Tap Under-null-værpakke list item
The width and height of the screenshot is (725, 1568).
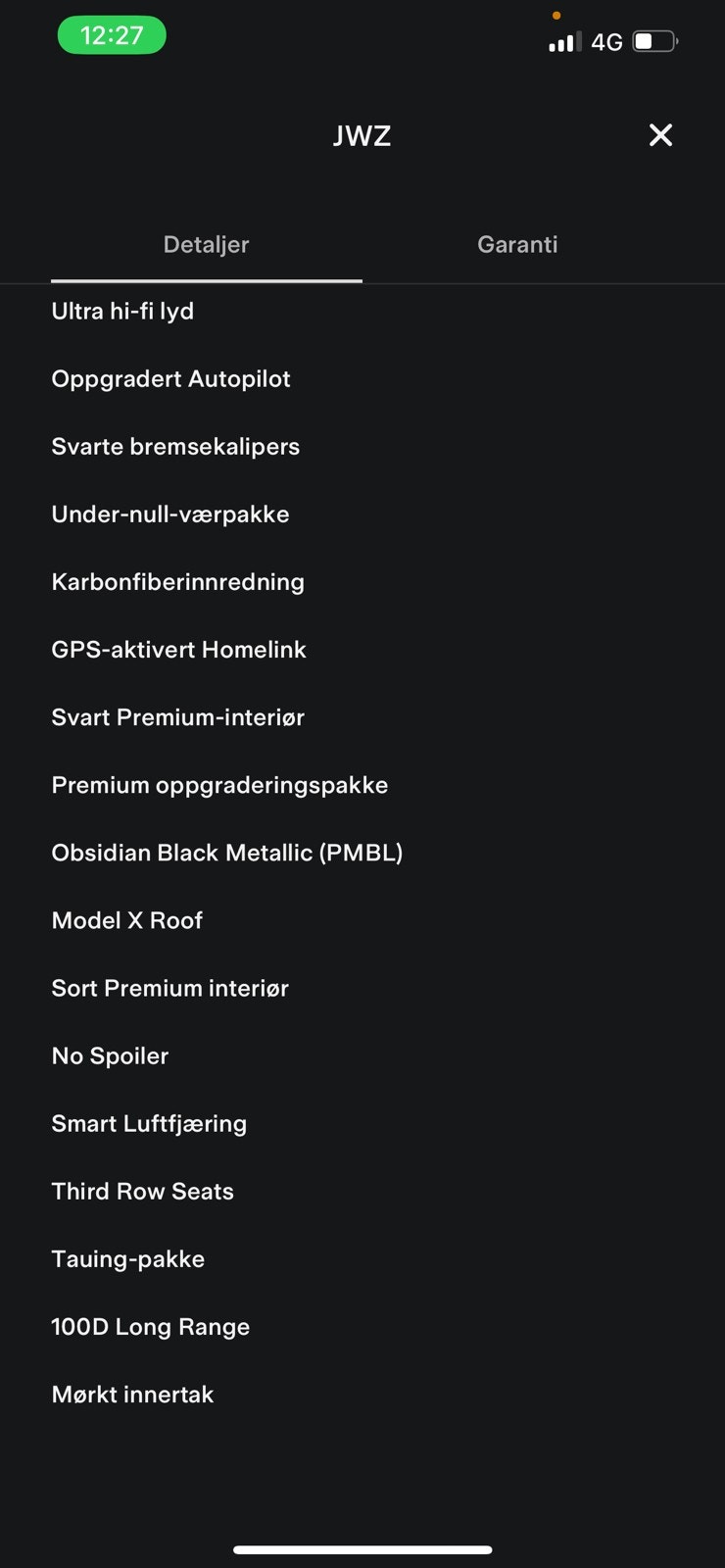pos(170,514)
